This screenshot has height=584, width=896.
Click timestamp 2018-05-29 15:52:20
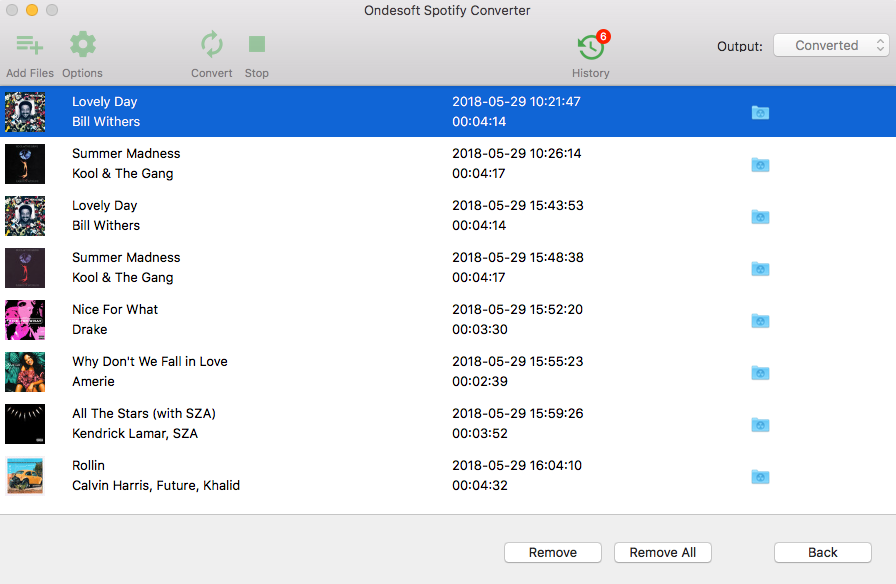(x=518, y=310)
